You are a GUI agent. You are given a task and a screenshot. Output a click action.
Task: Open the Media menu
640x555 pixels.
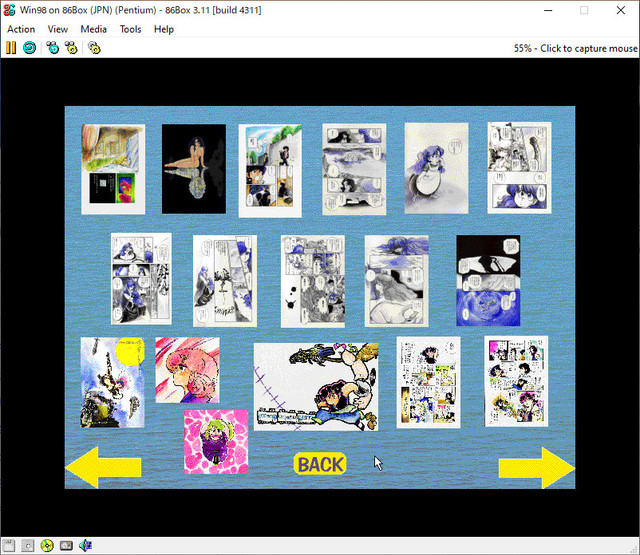click(93, 29)
